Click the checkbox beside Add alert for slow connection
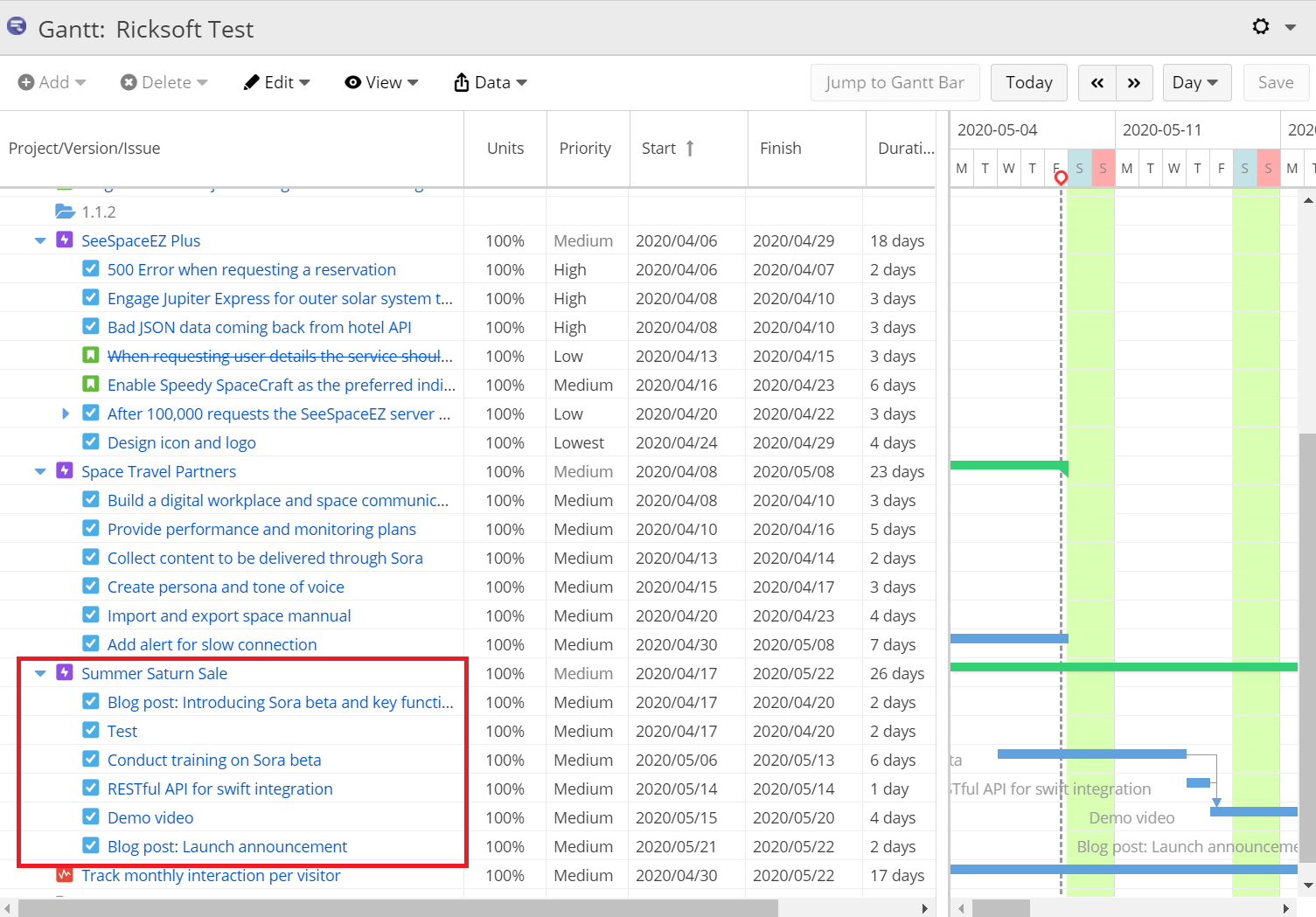1316x917 pixels. click(x=91, y=644)
